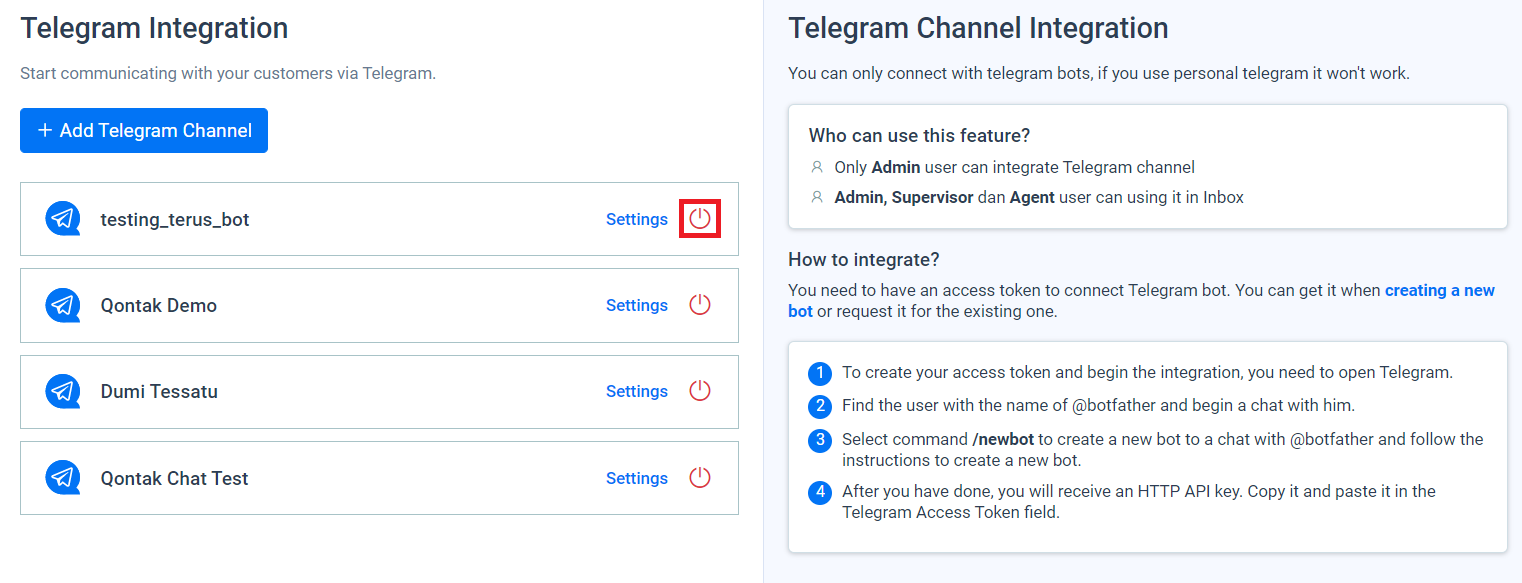Click the step 2 numbered badge icon
Image resolution: width=1522 pixels, height=583 pixels.
820,407
